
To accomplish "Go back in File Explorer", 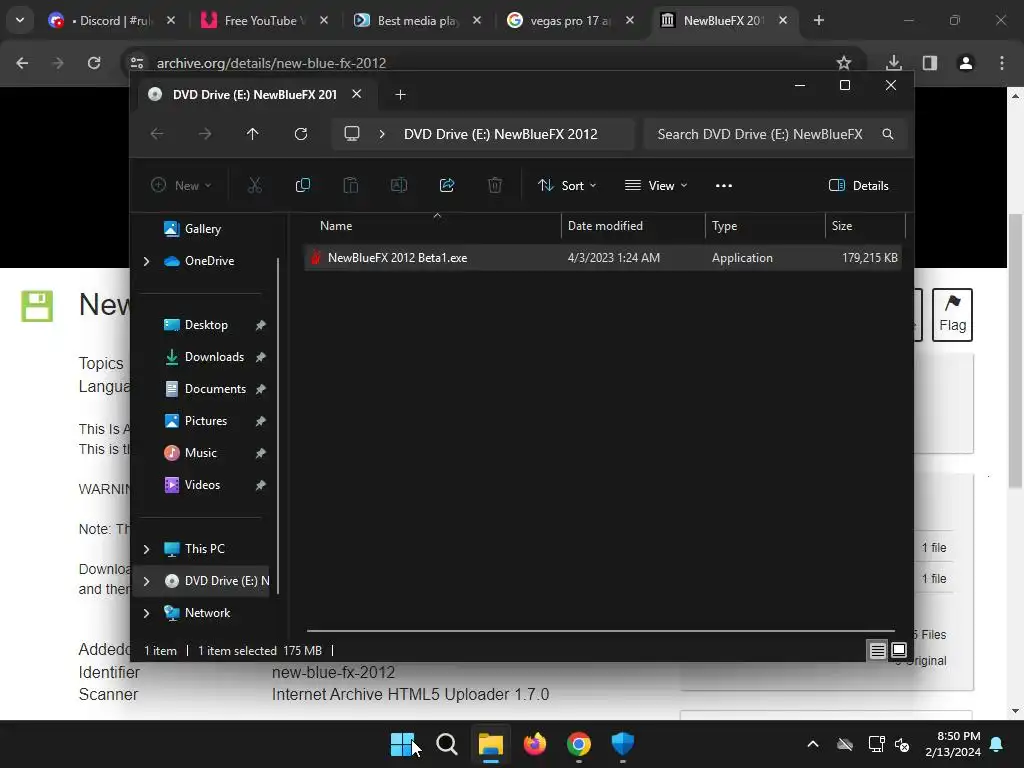I will click(157, 134).
